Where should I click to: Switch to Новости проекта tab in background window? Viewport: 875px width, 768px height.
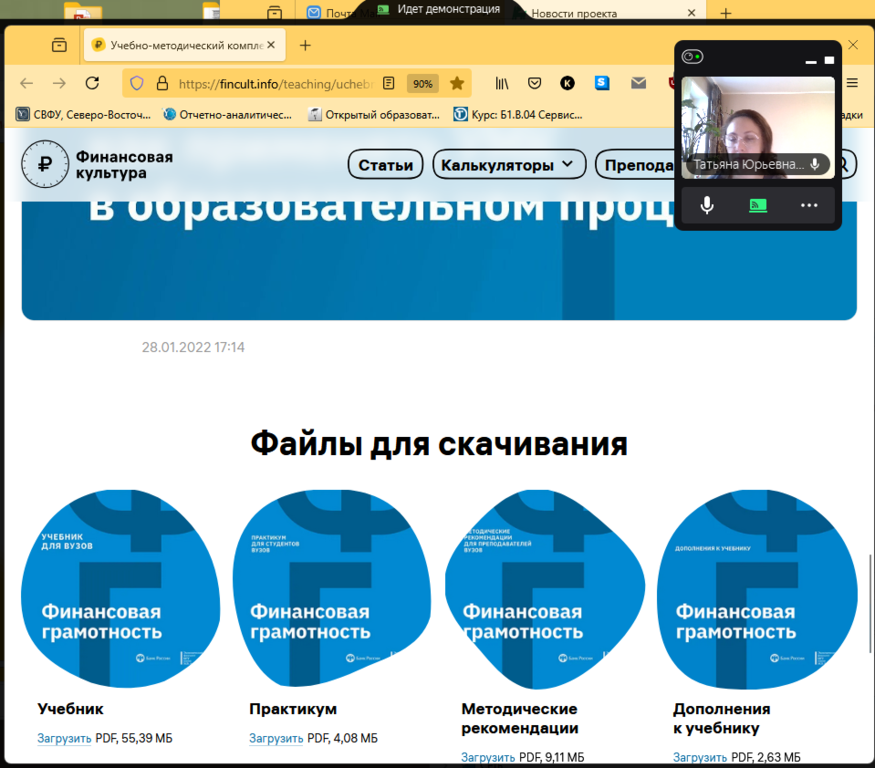574,13
